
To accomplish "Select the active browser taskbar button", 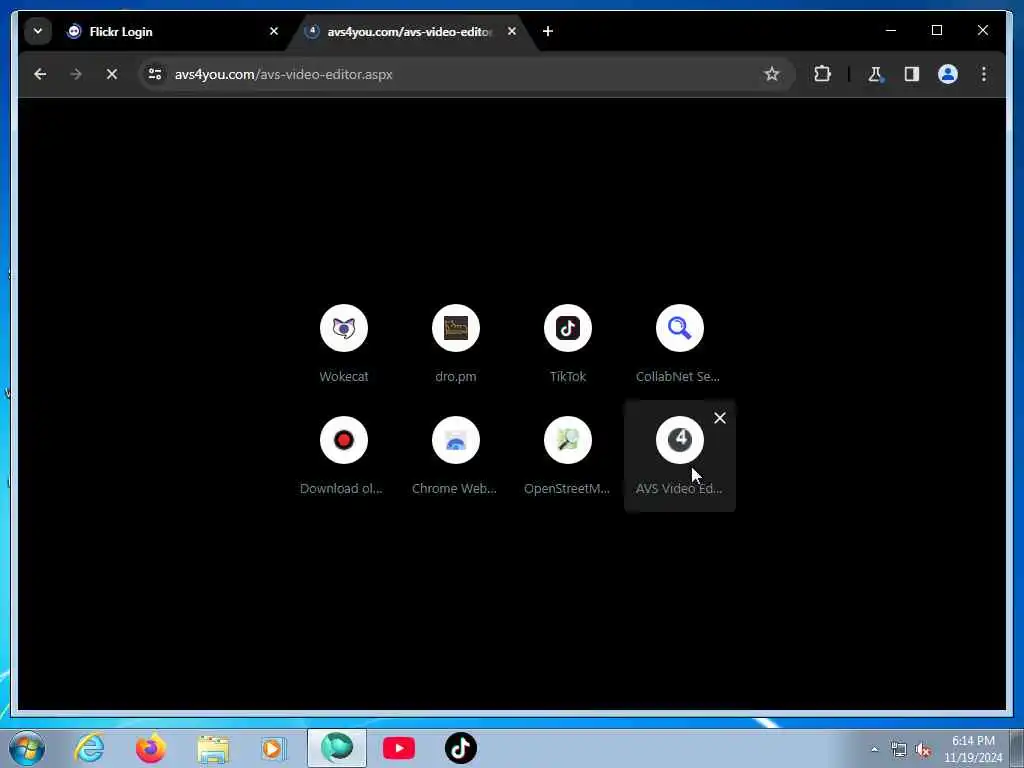I will (337, 748).
